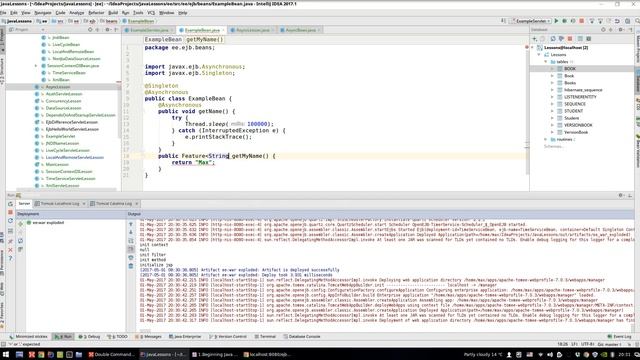
Task: Select the ee-war exploded deployment artifact
Action: point(45,223)
